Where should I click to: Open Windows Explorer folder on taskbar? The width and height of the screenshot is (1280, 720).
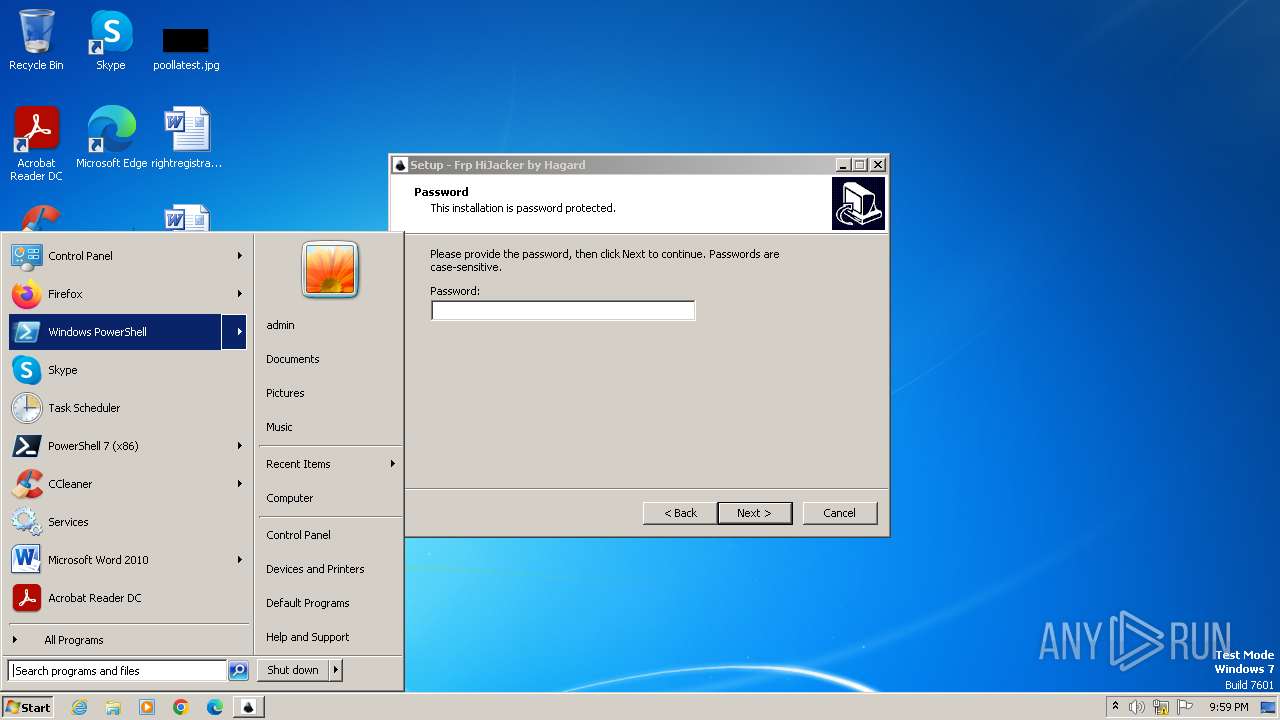[x=113, y=707]
